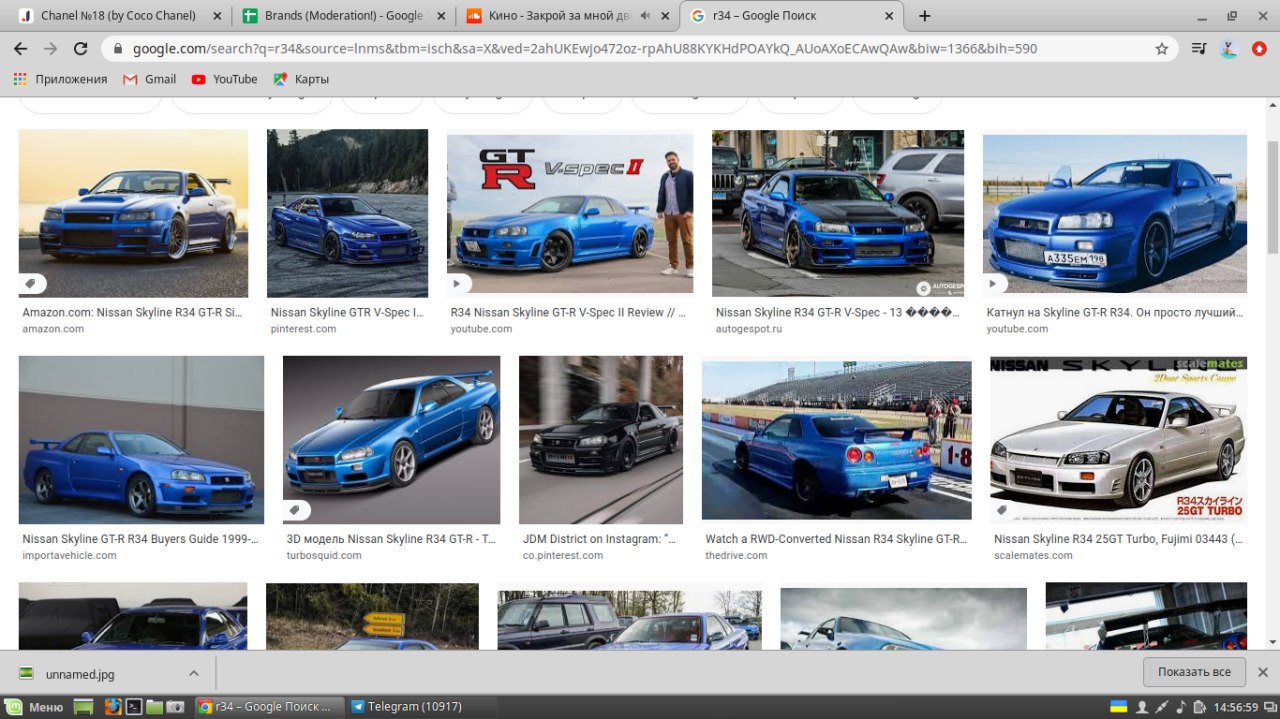Open a new tab with the plus button
Screen dimensions: 1280x719
[924, 16]
